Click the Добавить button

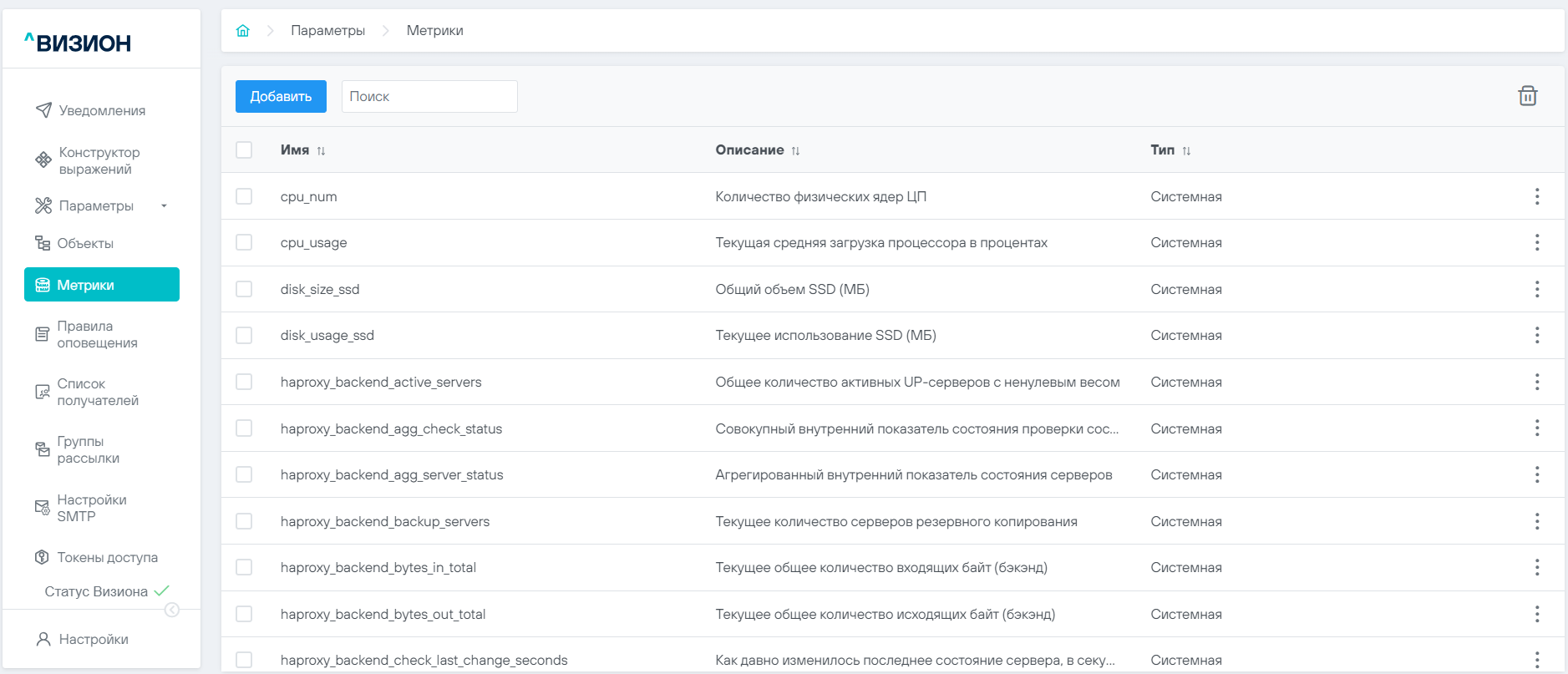[281, 96]
